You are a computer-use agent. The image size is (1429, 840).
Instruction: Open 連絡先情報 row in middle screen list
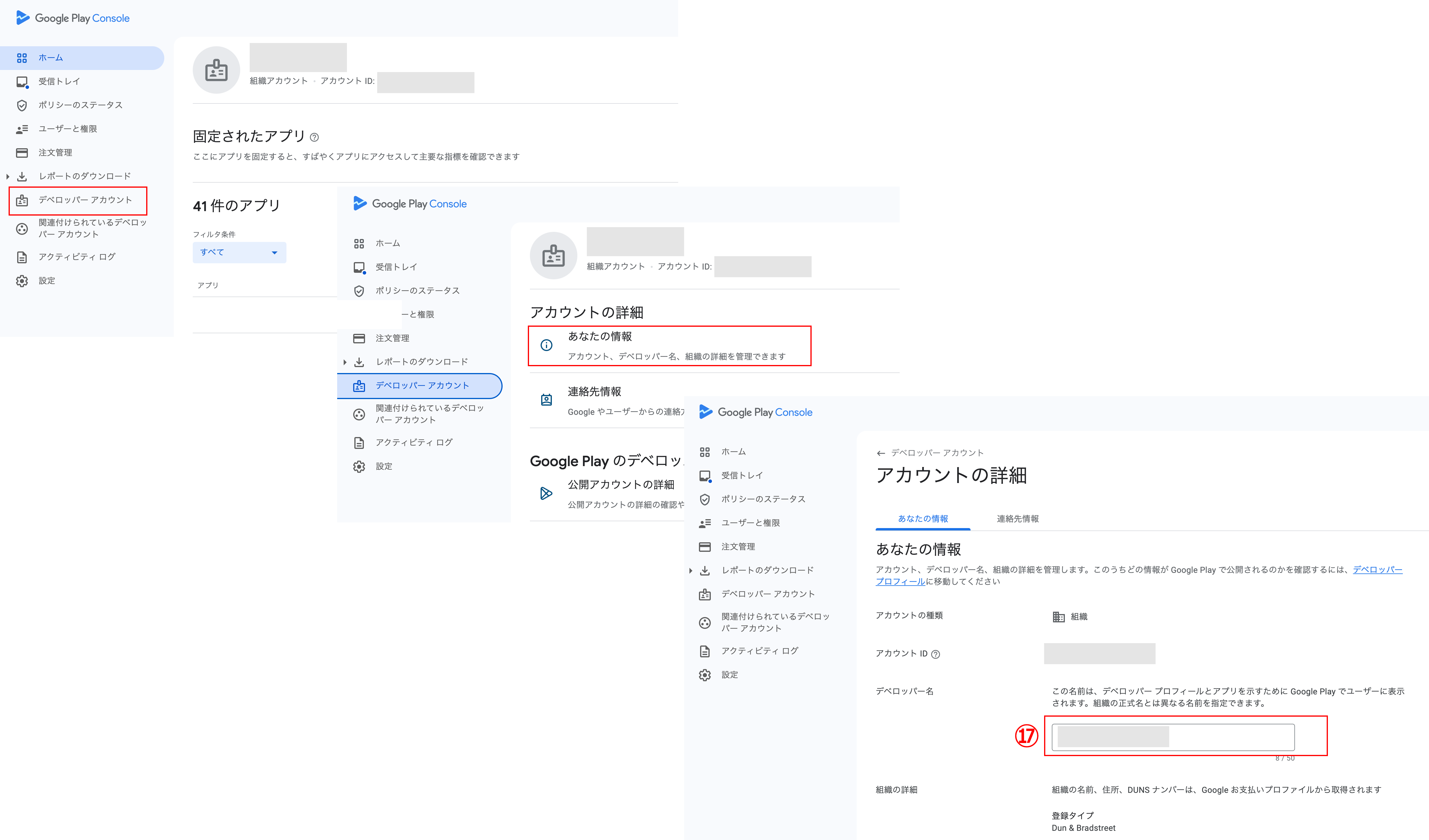pos(607,401)
